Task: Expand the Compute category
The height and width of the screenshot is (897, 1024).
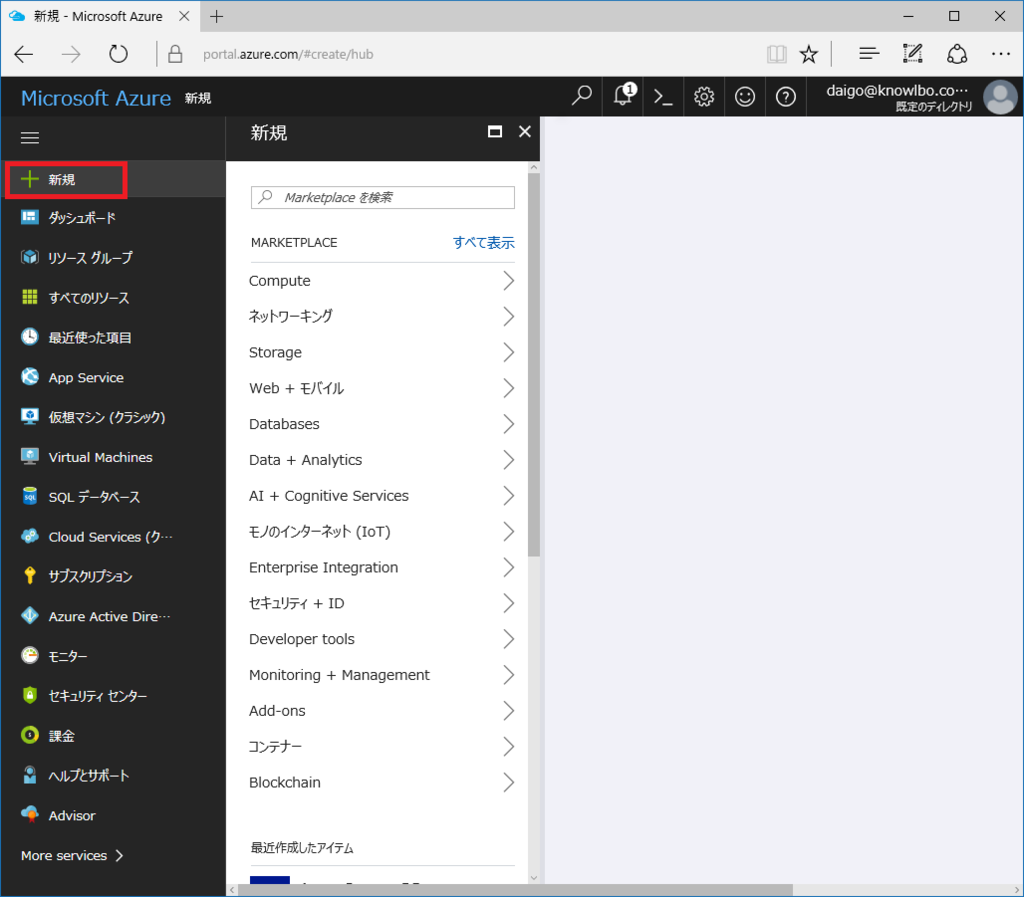Action: coord(381,281)
